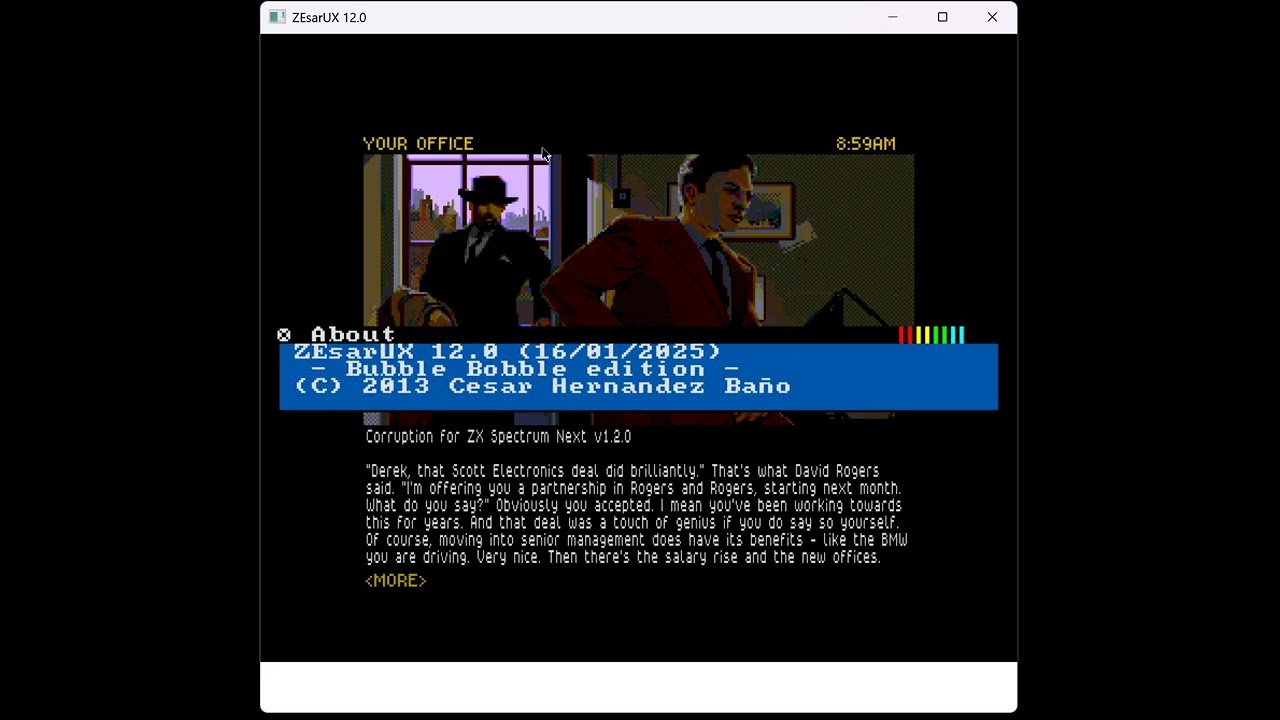Click the 8:59AM game clock

point(866,144)
